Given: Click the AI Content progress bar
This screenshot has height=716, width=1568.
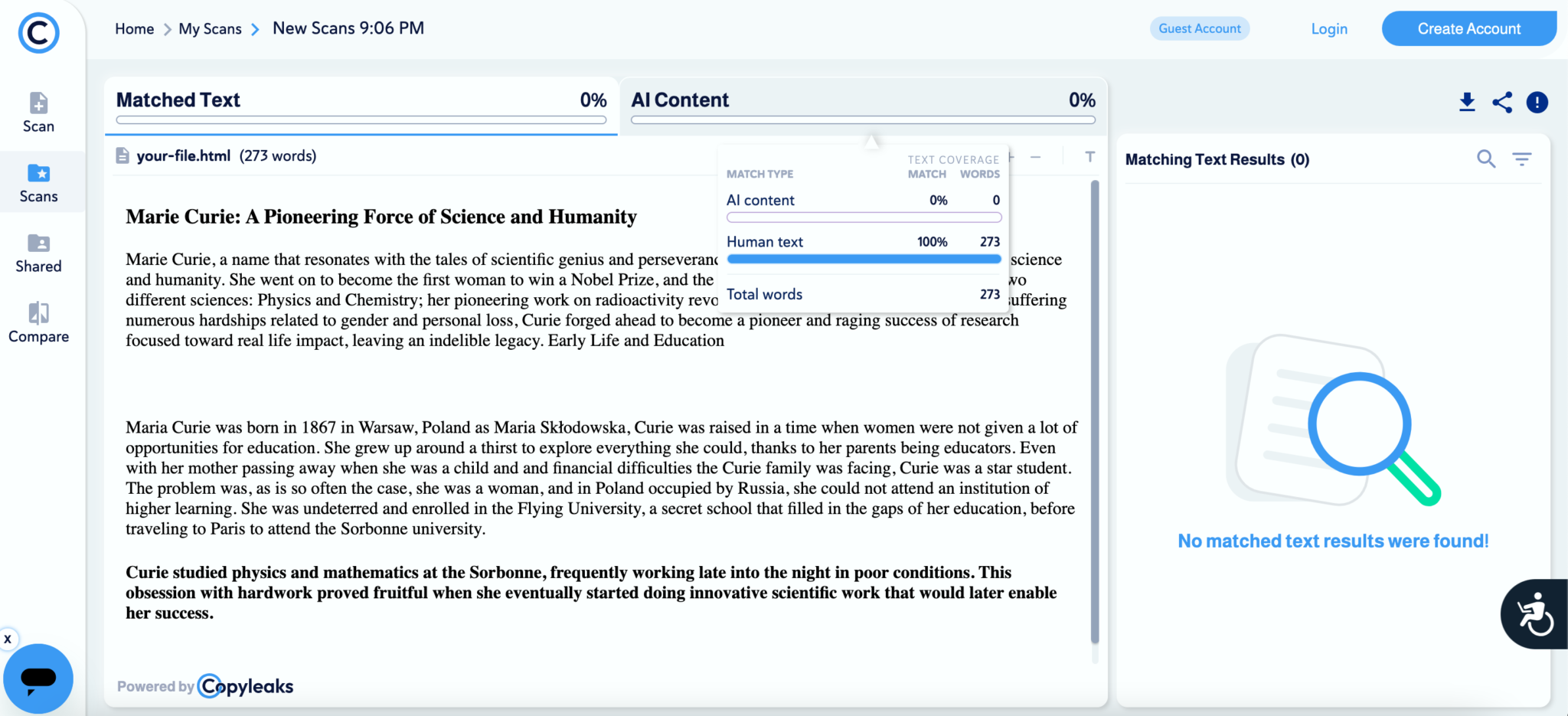Looking at the screenshot, I should click(863, 120).
